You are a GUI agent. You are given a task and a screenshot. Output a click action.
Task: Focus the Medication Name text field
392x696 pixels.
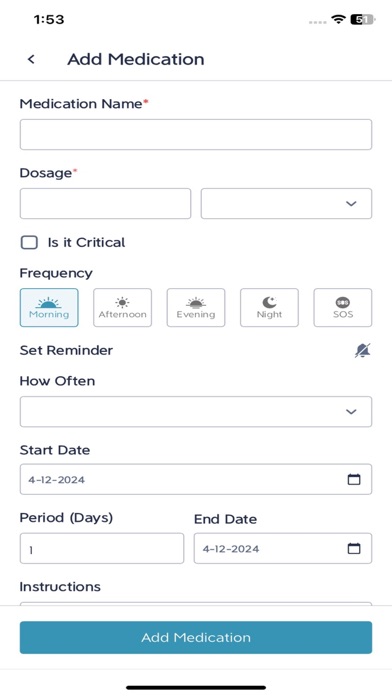[x=196, y=134]
